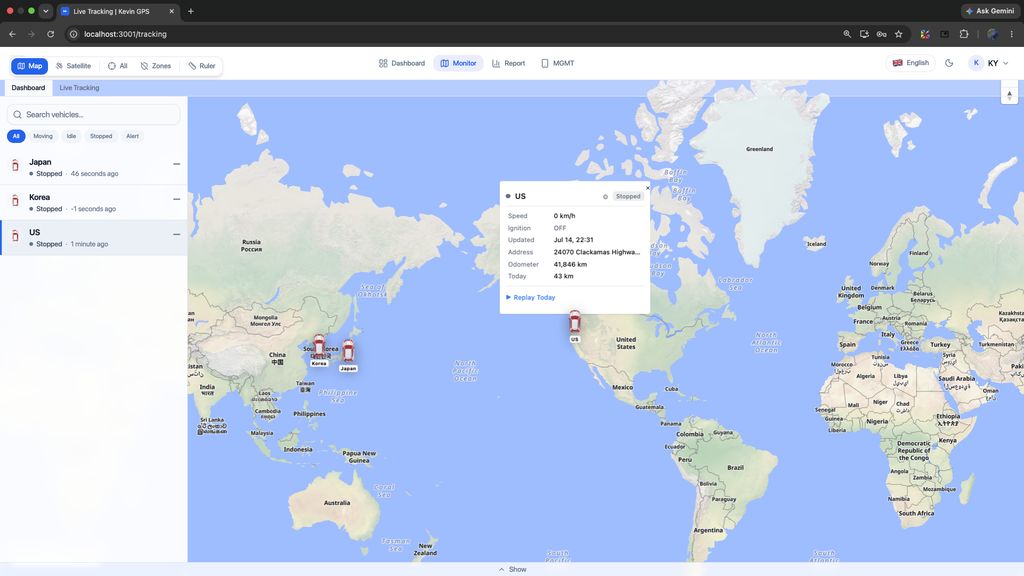Collapse the US row using its dash icon
1024x576 pixels.
pyautogui.click(x=176, y=234)
